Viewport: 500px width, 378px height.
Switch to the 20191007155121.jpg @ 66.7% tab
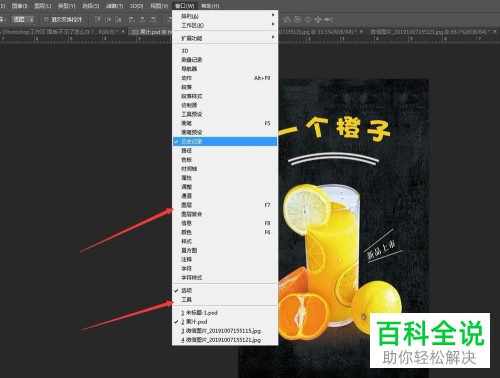[433, 32]
